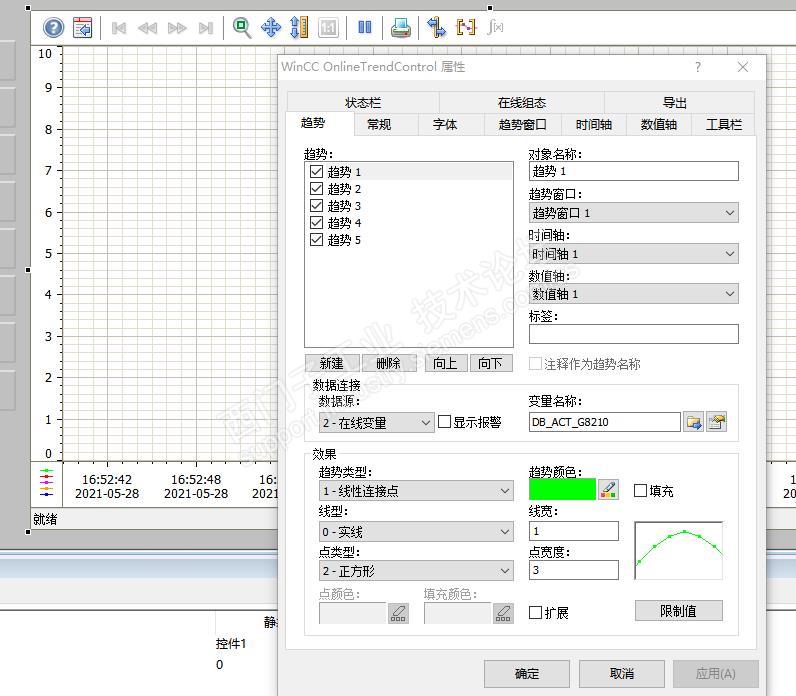Click the 点宽度 point width field
The height and width of the screenshot is (696, 796).
point(574,570)
